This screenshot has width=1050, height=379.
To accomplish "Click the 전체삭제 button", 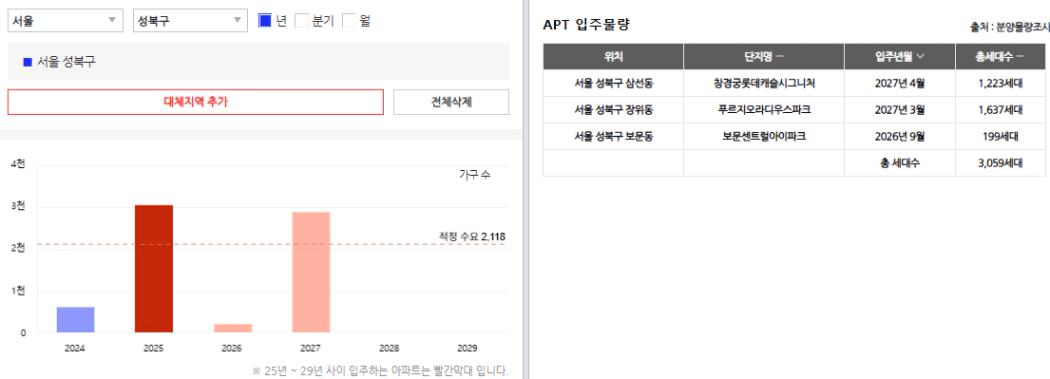I will [451, 102].
